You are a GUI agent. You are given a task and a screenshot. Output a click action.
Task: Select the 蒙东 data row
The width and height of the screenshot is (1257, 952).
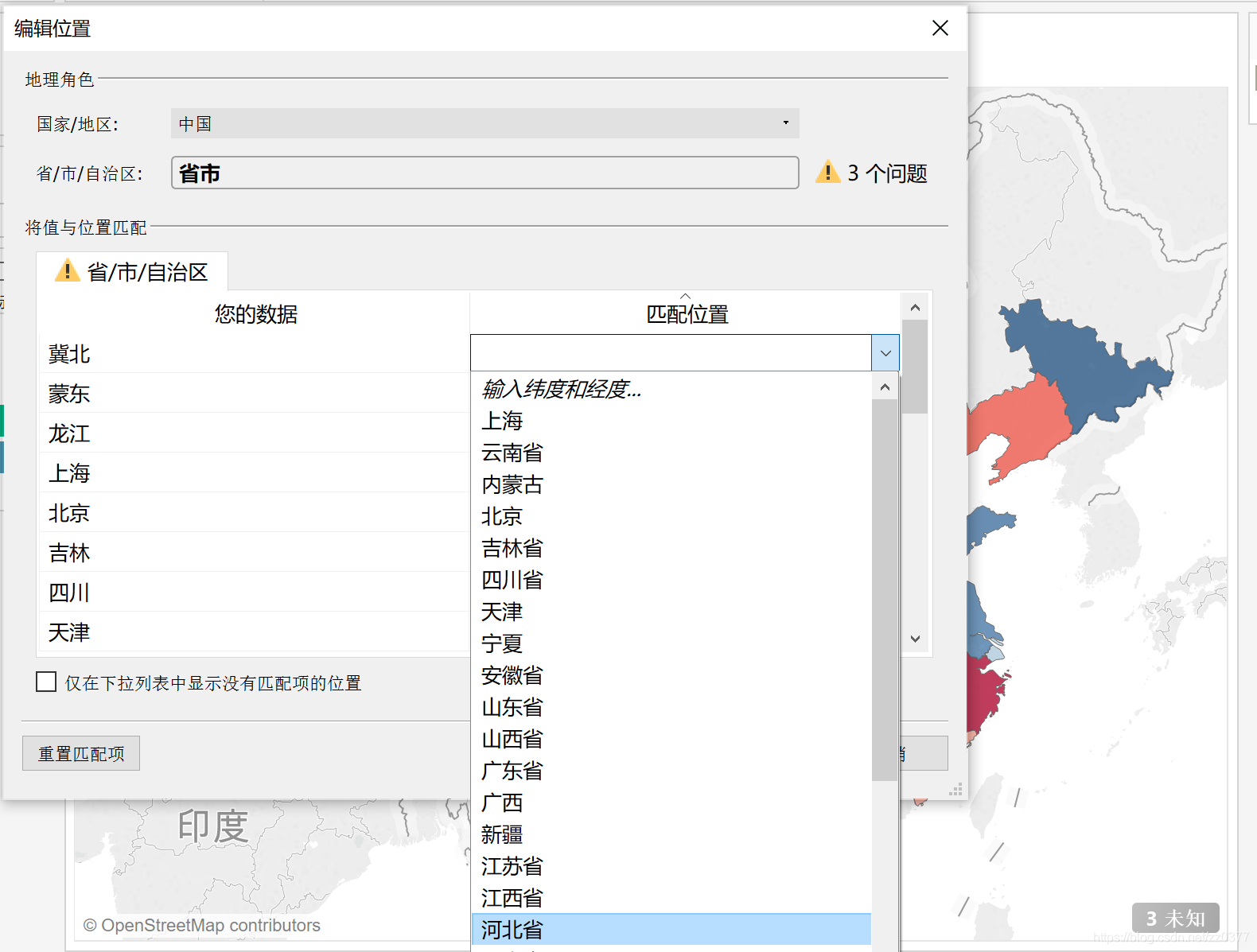pyautogui.click(x=255, y=394)
